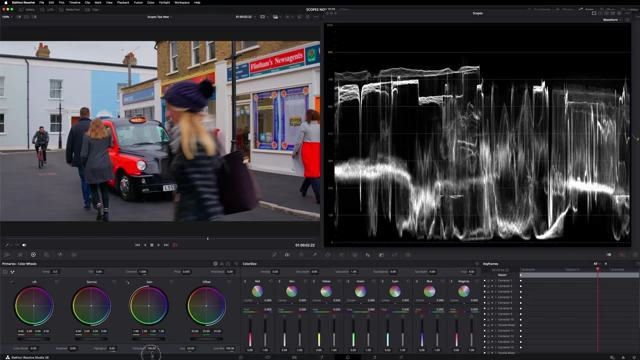Reset the entire ColorSlice palette
Viewport: 640px width, 360px height.
tap(477, 264)
